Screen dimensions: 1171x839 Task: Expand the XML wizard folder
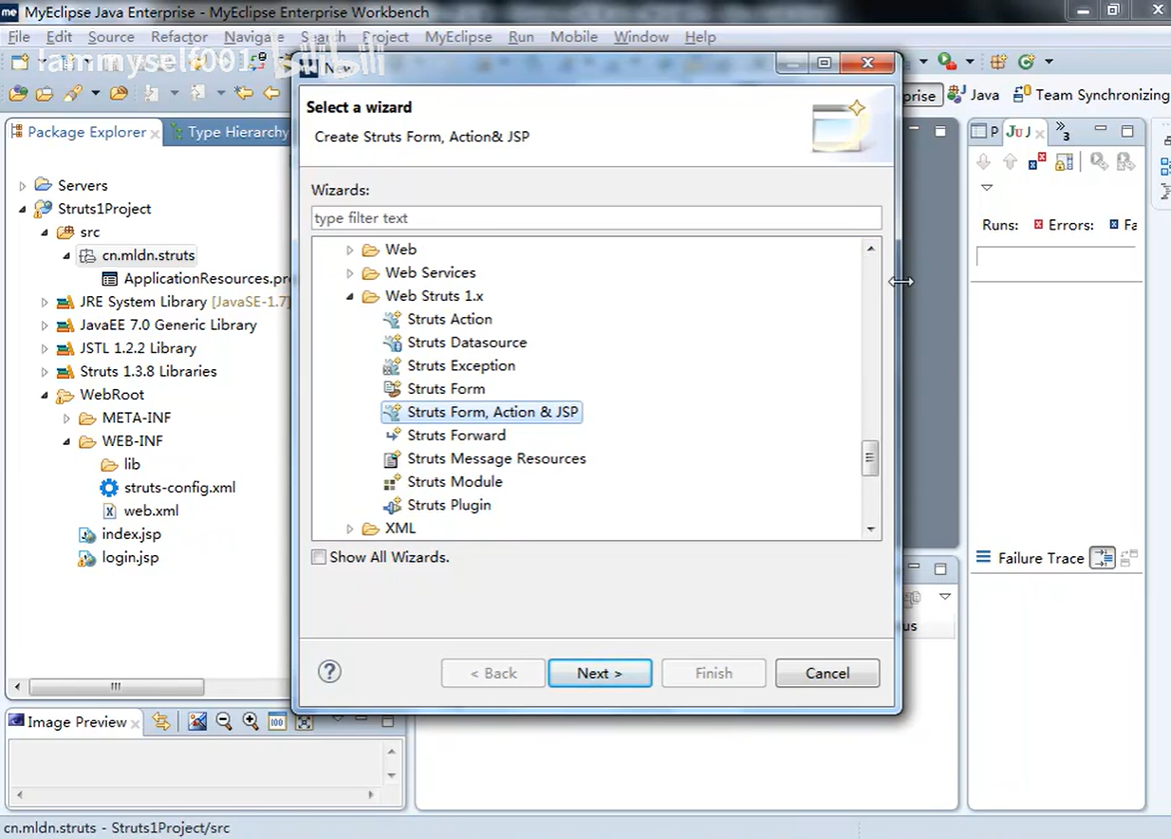tap(349, 529)
